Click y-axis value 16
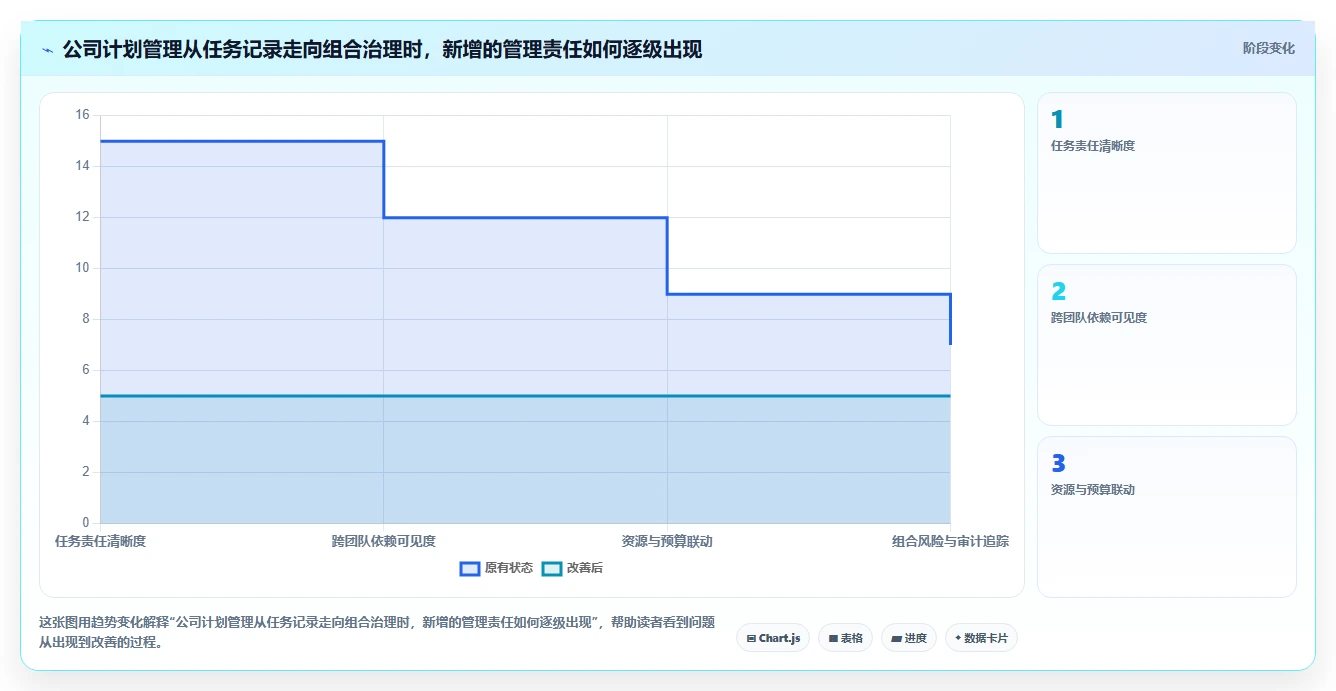 [82, 115]
